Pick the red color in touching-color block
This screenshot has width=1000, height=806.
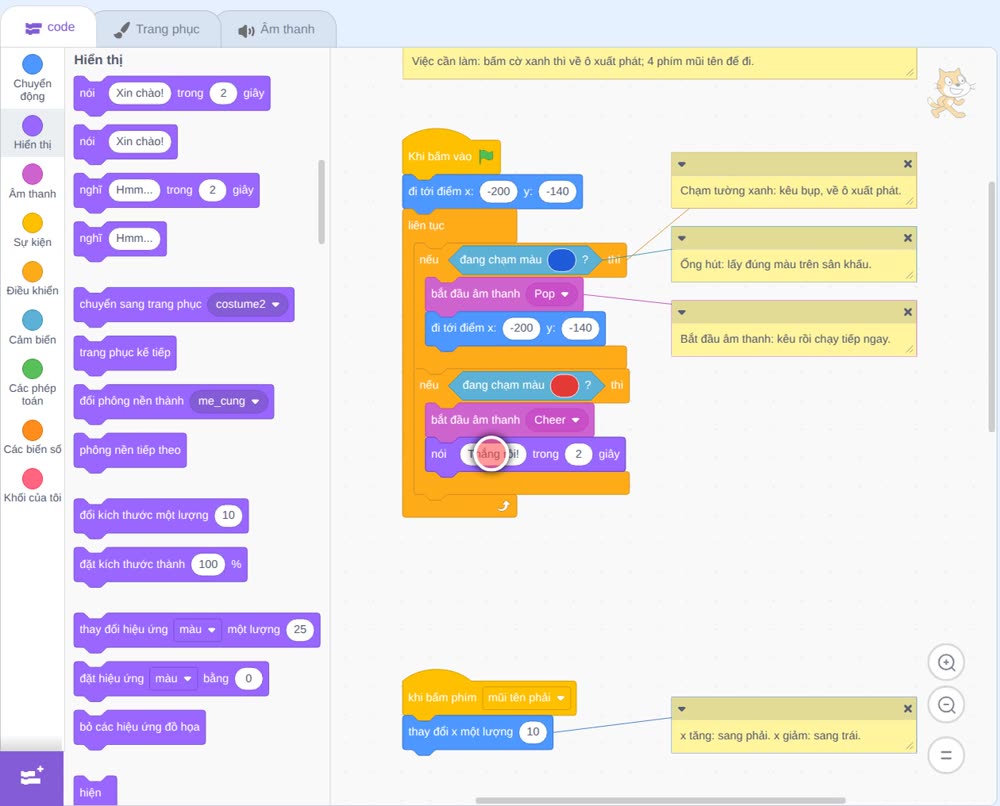point(564,385)
